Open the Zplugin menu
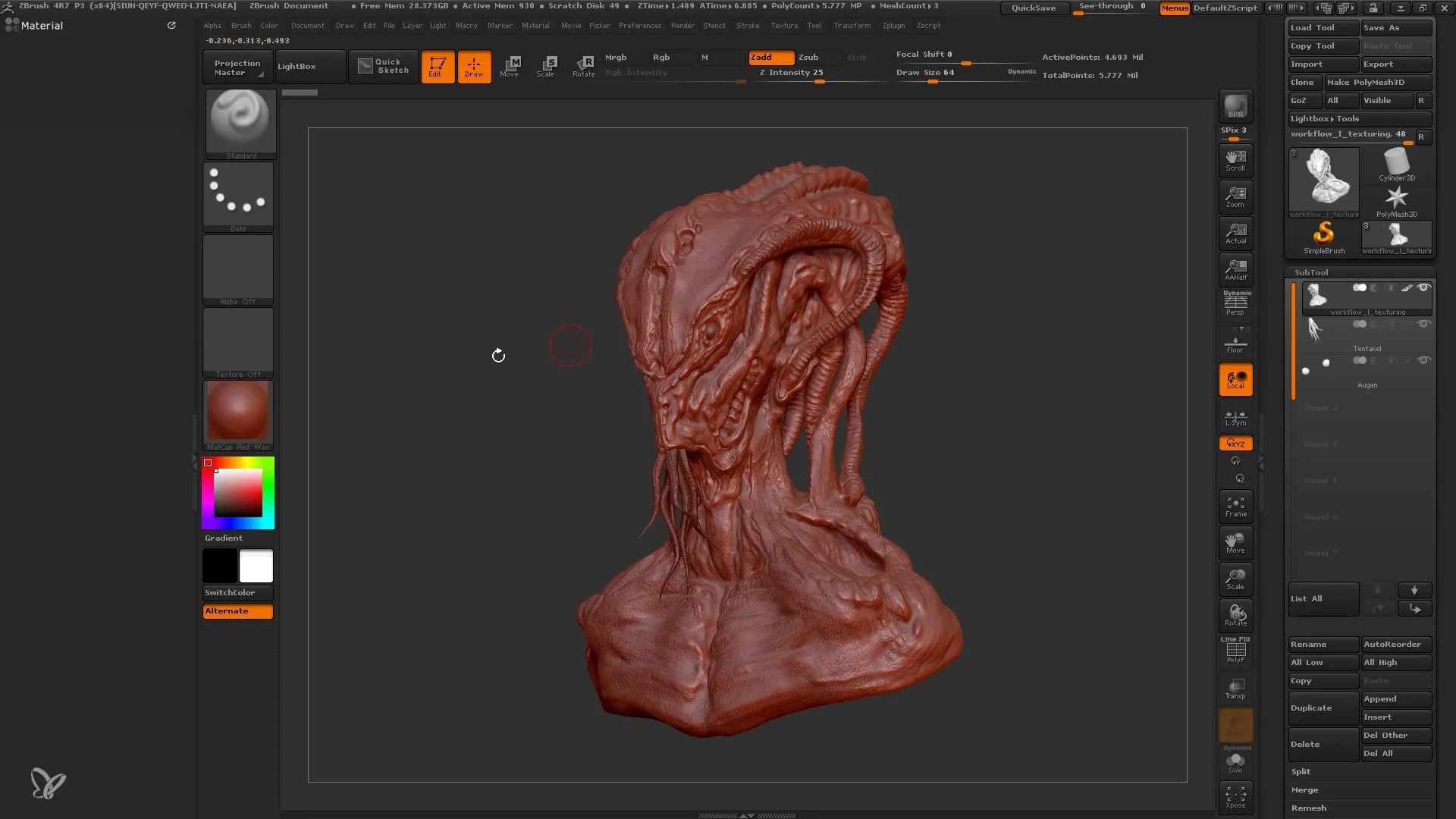Screen dimensions: 1456x819 pyautogui.click(x=893, y=25)
